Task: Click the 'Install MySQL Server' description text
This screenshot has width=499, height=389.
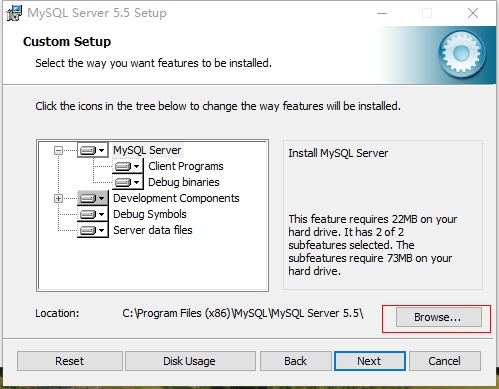Action: click(338, 153)
